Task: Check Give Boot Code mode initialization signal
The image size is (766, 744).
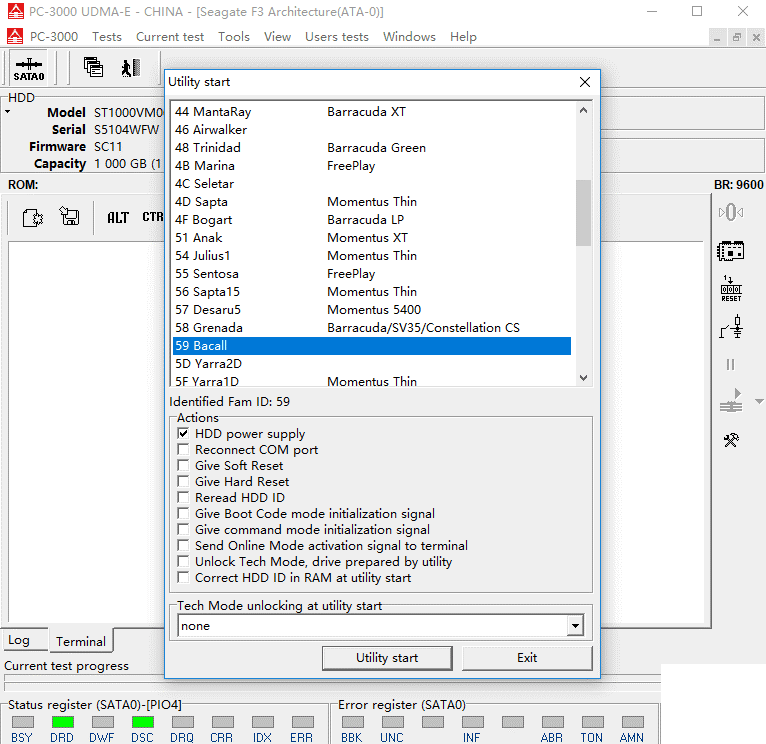Action: pyautogui.click(x=183, y=513)
